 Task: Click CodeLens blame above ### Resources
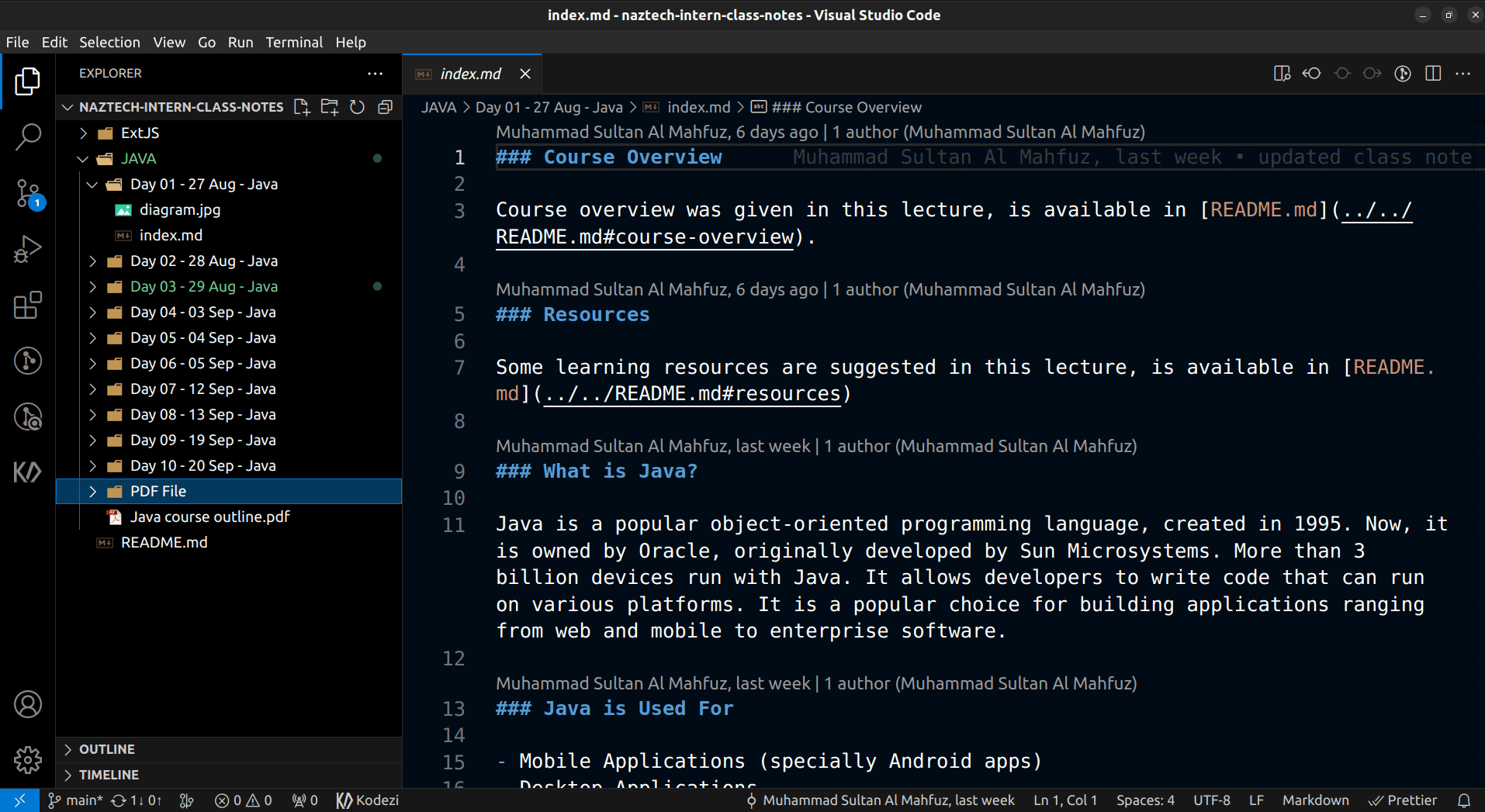coord(820,289)
